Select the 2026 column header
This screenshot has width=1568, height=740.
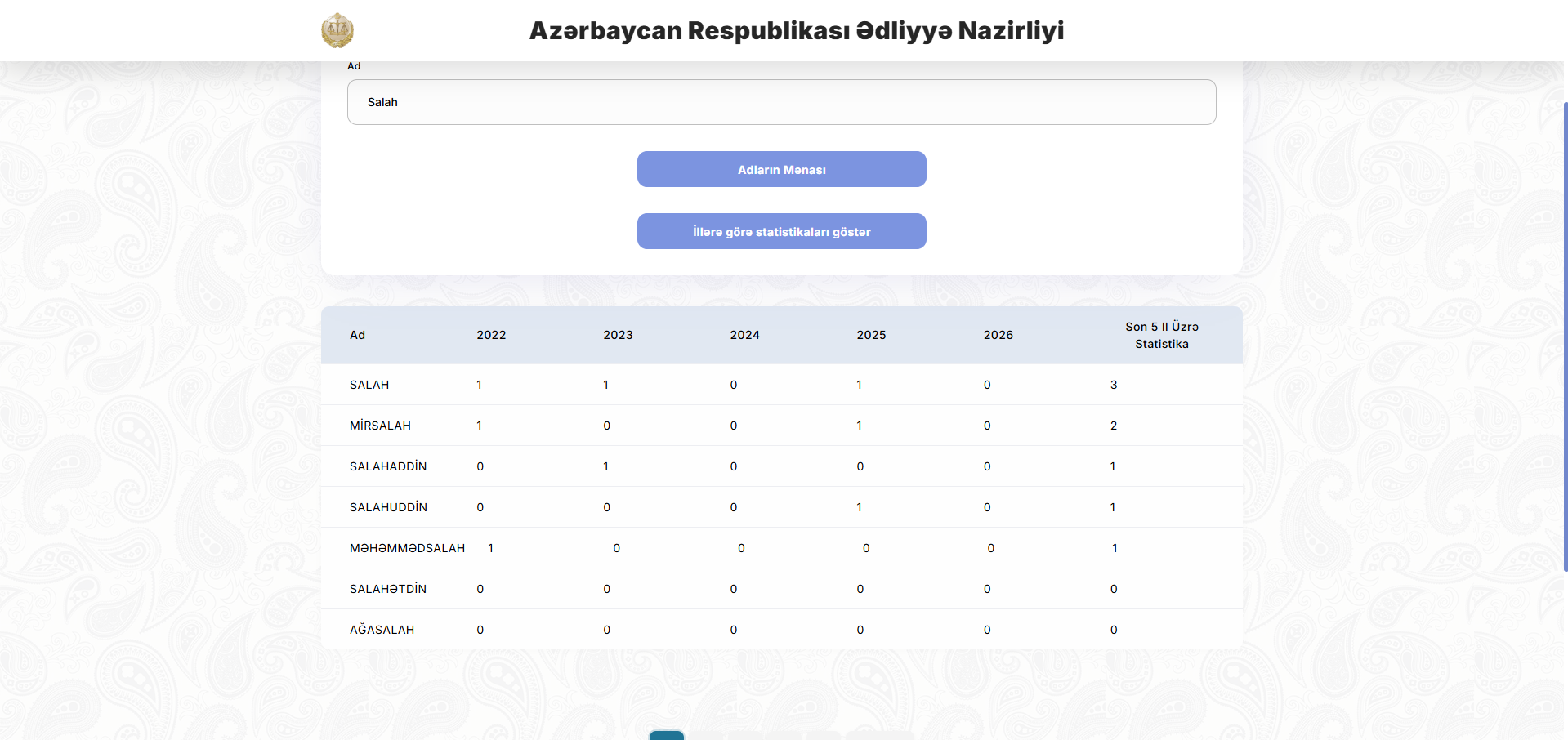point(998,335)
